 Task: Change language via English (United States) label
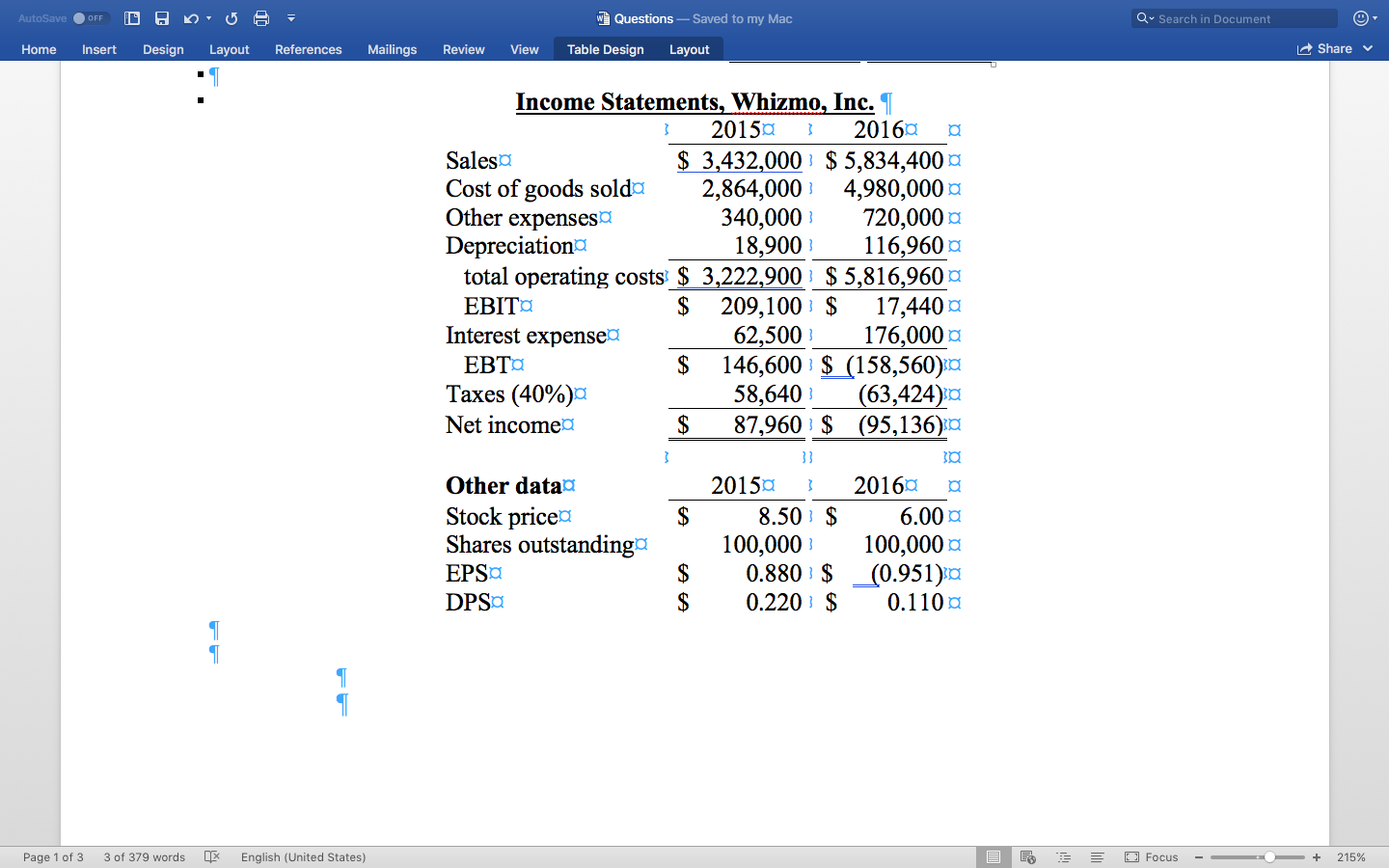[x=303, y=856]
